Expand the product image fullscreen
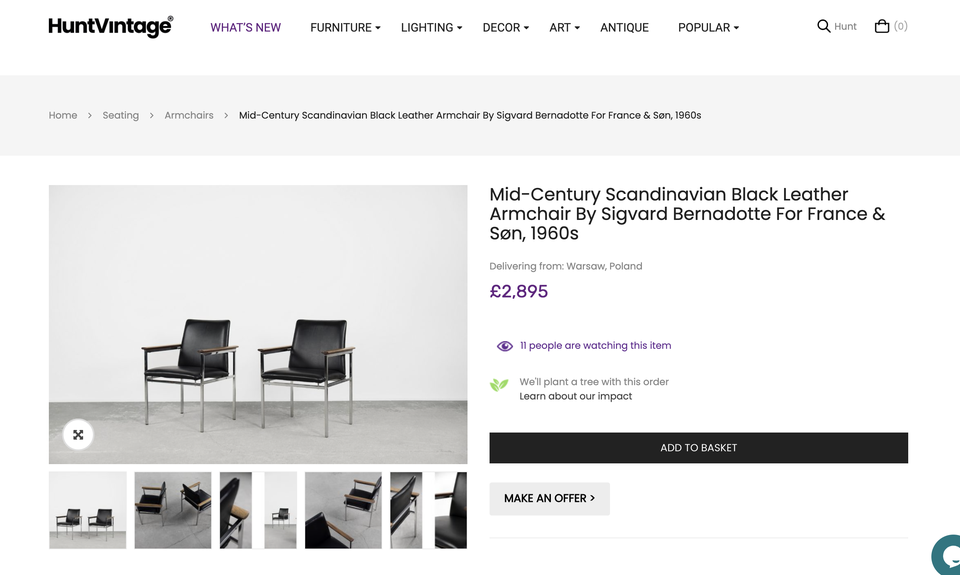 click(x=78, y=435)
